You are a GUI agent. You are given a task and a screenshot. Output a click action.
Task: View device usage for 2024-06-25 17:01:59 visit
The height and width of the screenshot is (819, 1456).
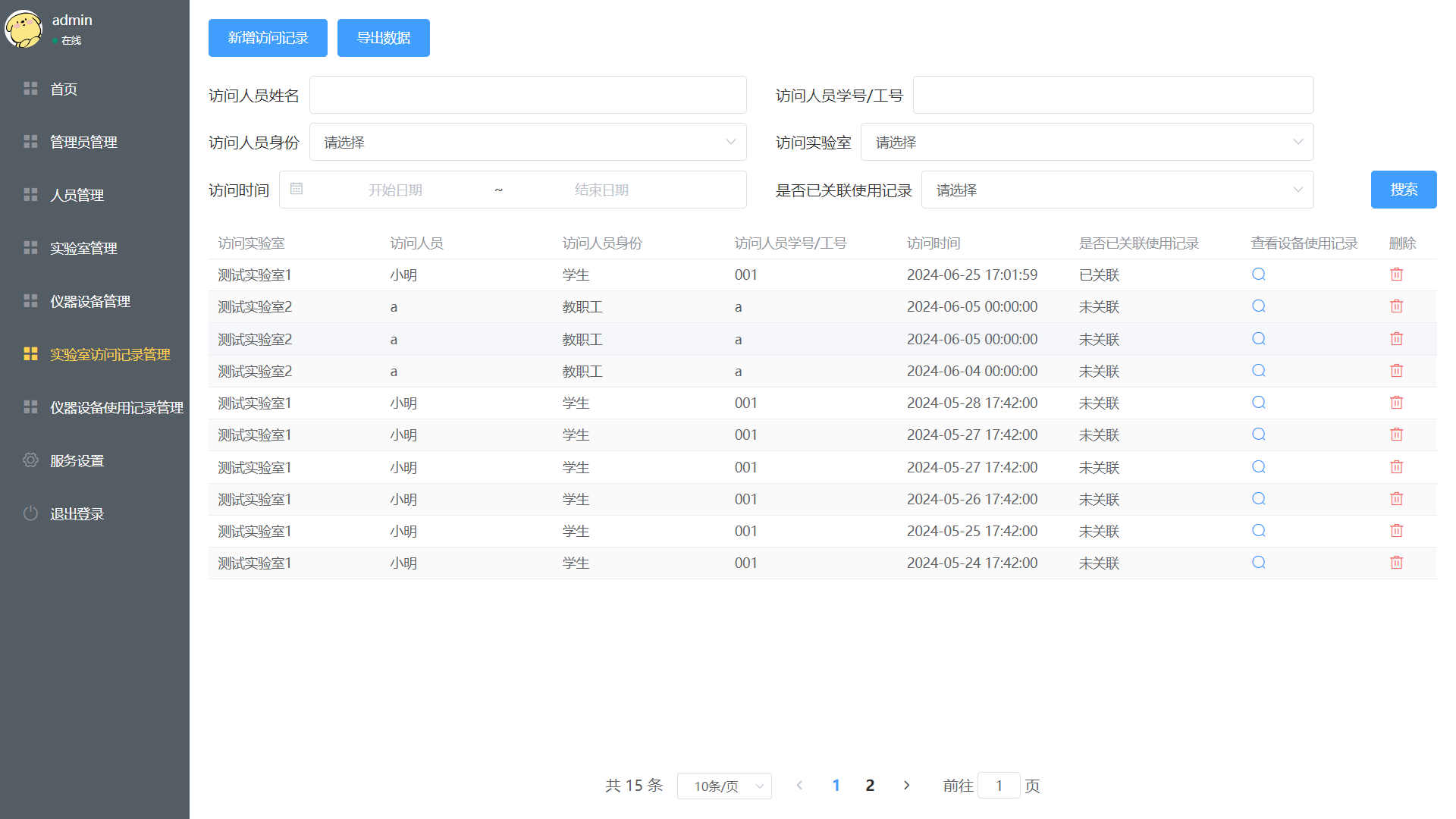(x=1259, y=275)
